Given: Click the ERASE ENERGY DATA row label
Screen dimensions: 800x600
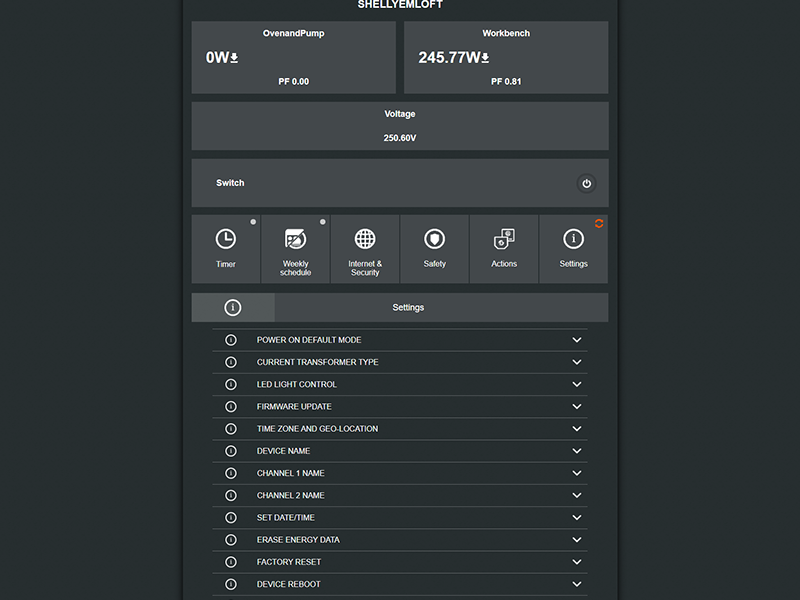Looking at the screenshot, I should (298, 540).
